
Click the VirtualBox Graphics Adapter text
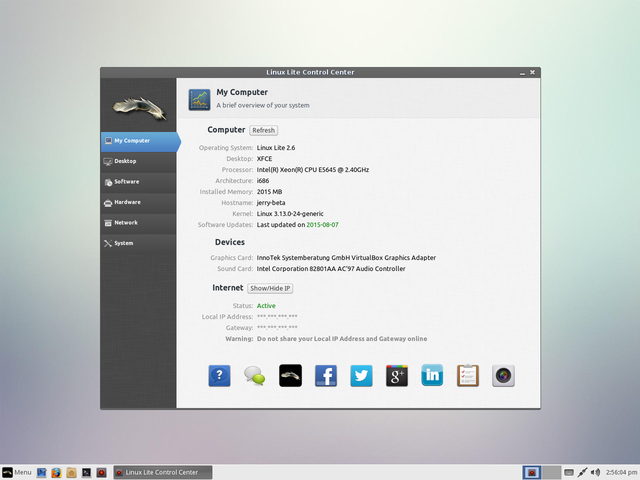pyautogui.click(x=346, y=258)
